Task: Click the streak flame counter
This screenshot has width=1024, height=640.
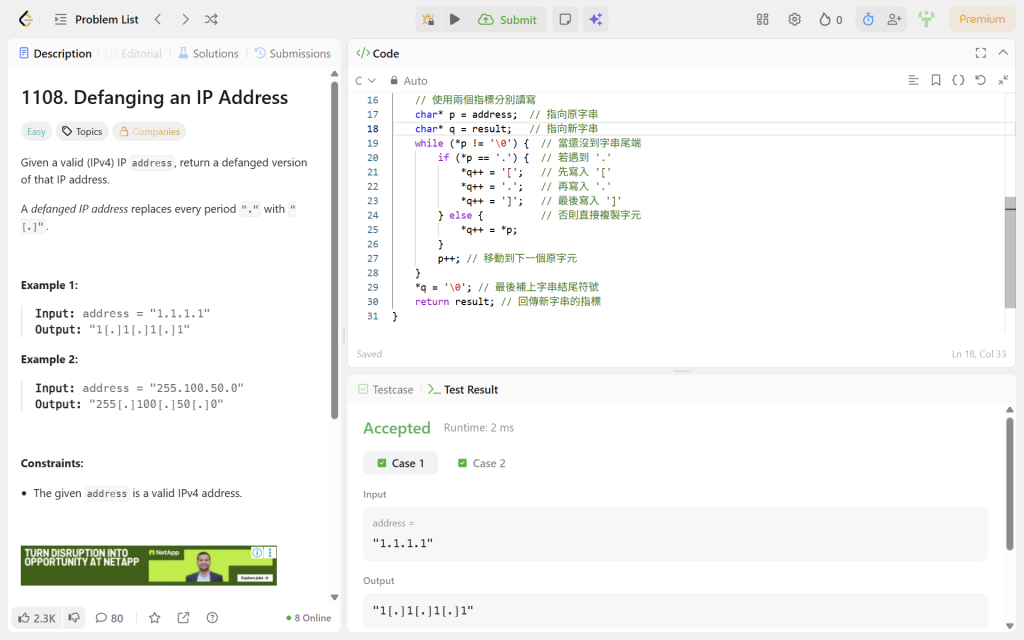Action: (831, 20)
